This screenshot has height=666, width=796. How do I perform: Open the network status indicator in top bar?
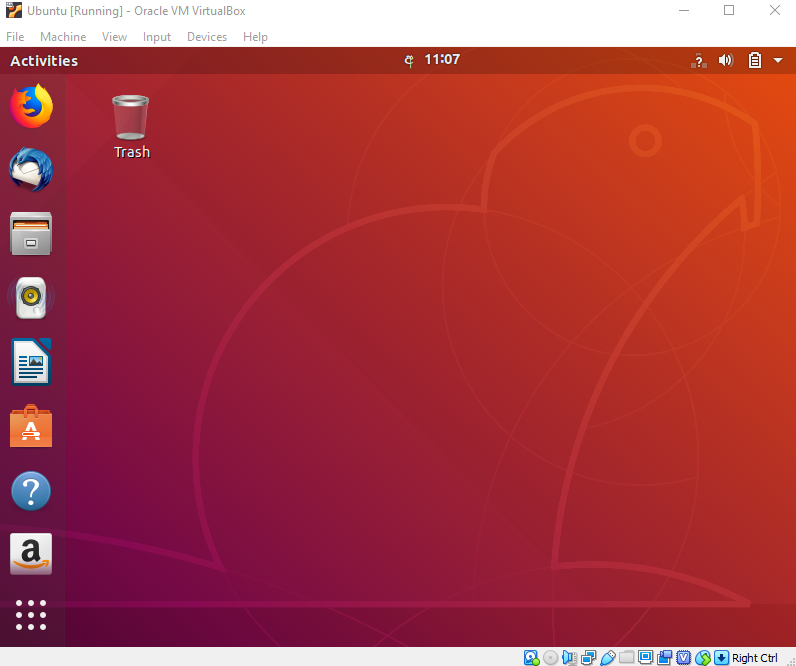click(x=699, y=61)
